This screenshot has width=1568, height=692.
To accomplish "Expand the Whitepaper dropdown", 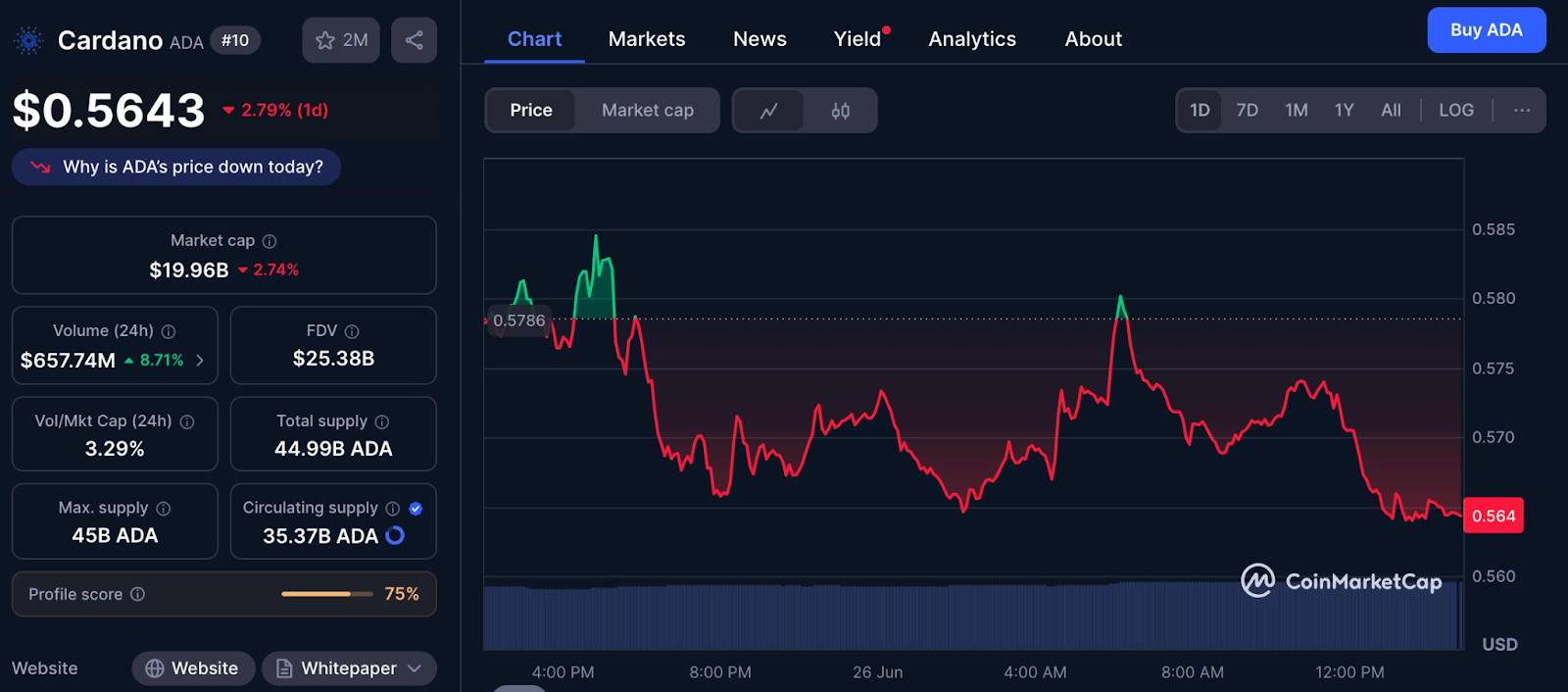I will 349,668.
